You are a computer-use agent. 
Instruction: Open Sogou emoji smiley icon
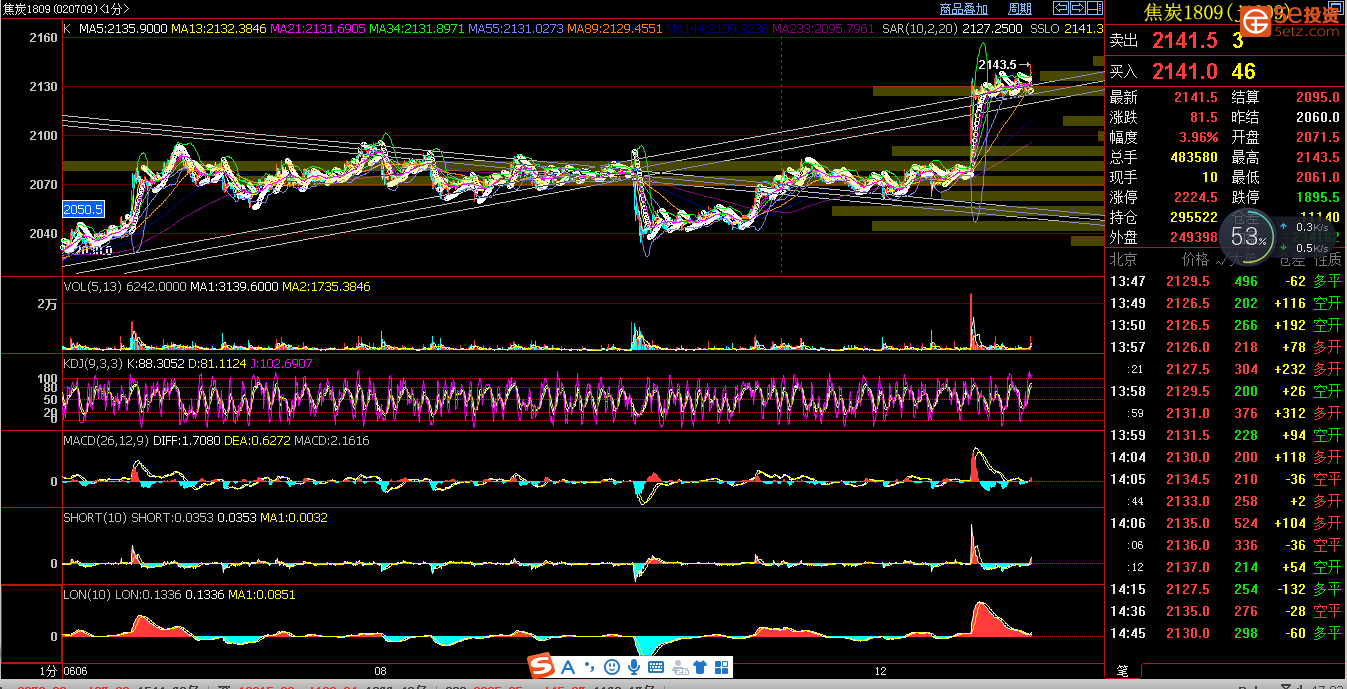pos(612,666)
